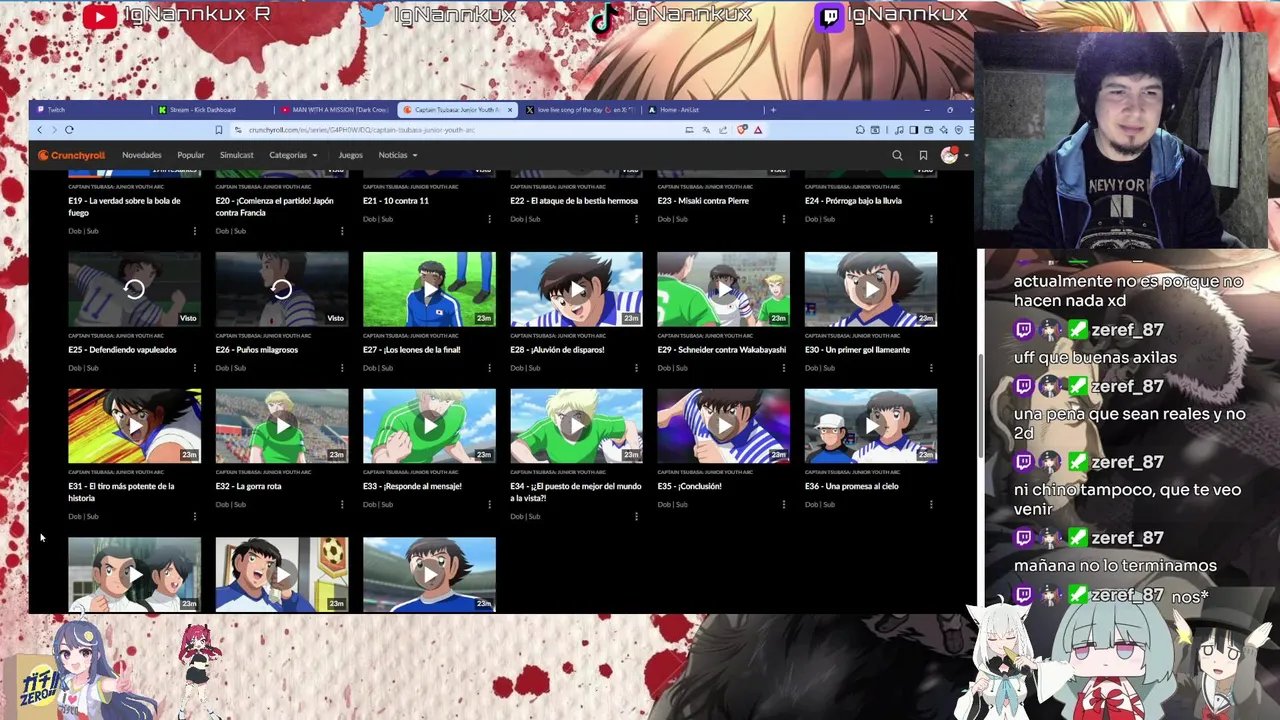
Task: Open options menu for E28 episode
Action: [x=636, y=368]
